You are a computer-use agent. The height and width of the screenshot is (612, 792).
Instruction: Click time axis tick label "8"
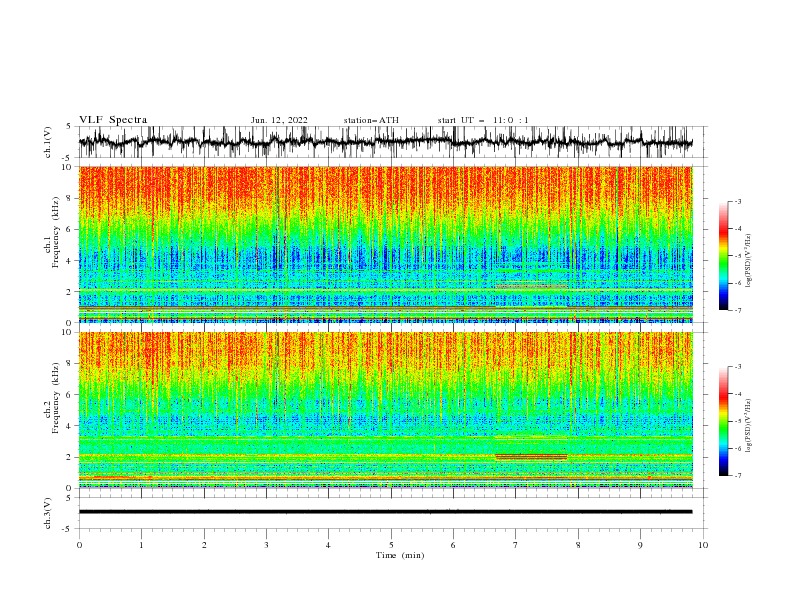(x=578, y=545)
